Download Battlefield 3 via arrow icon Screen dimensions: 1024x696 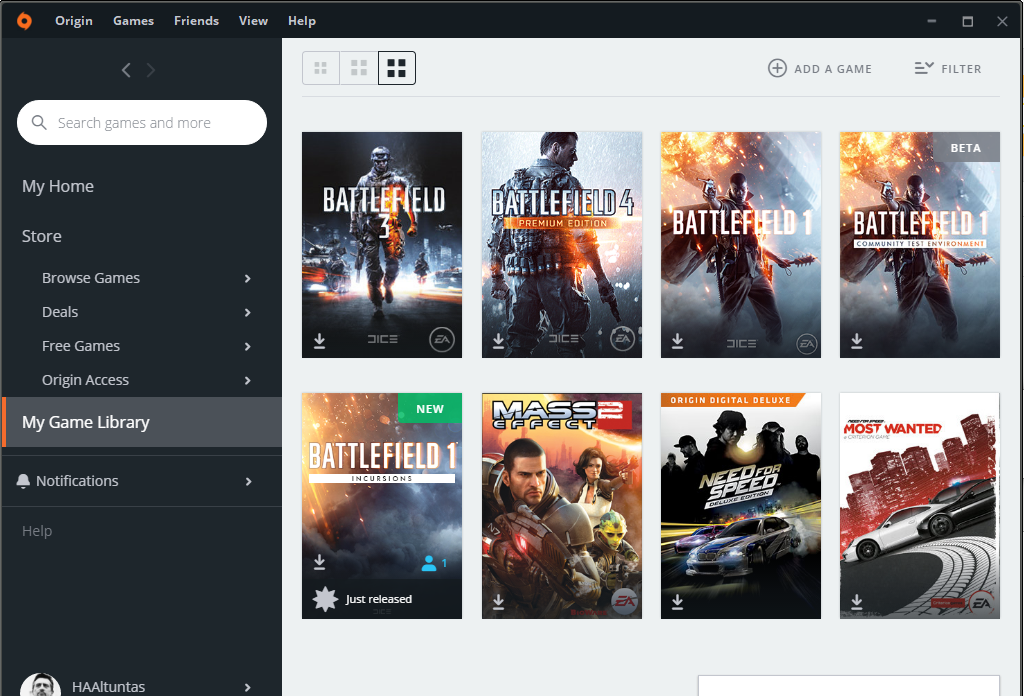[x=319, y=341]
